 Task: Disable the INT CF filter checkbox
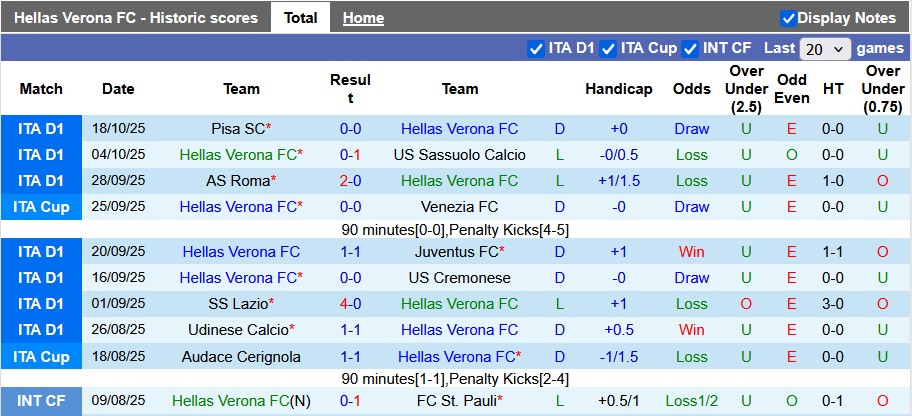click(x=690, y=48)
